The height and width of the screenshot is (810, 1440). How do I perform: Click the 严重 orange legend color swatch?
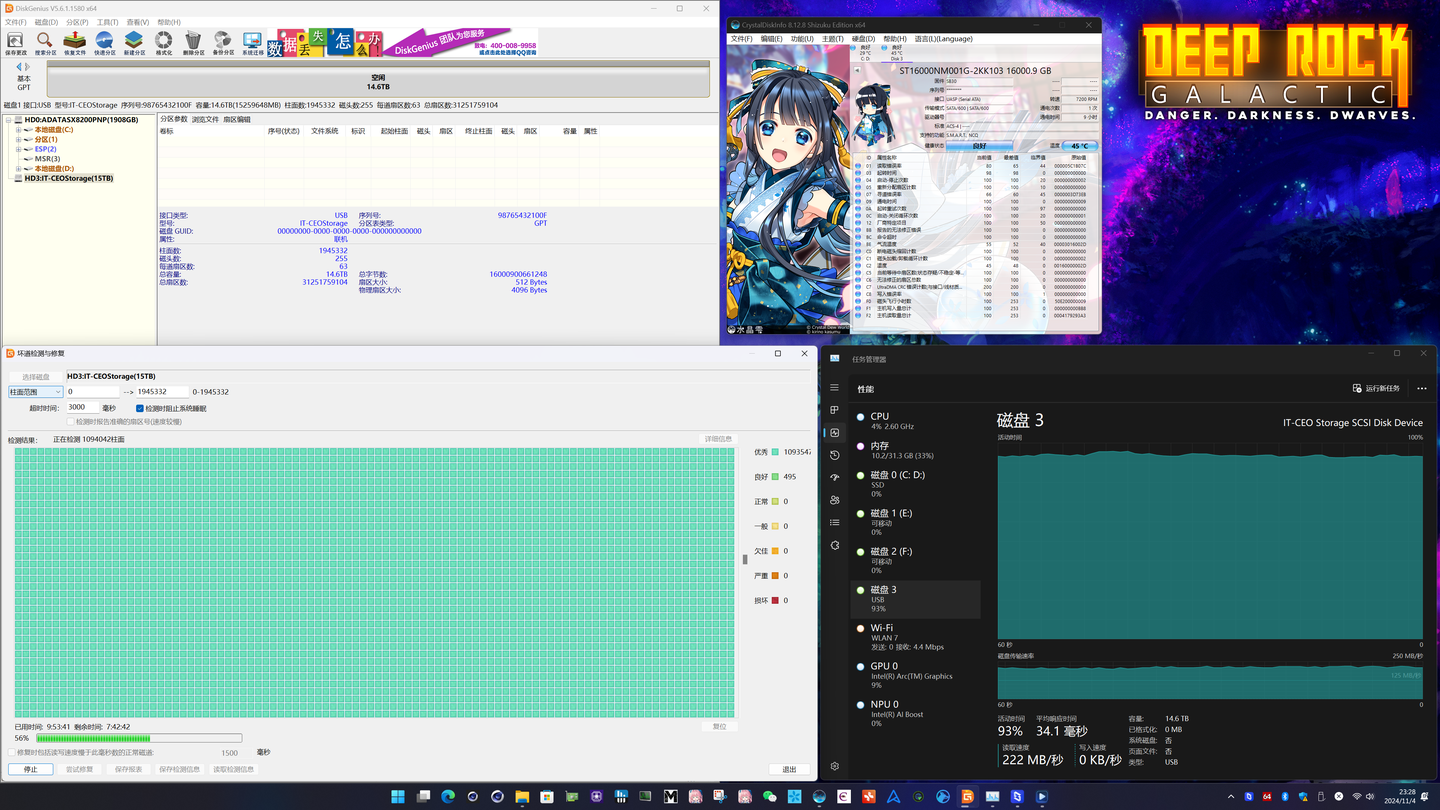point(775,576)
